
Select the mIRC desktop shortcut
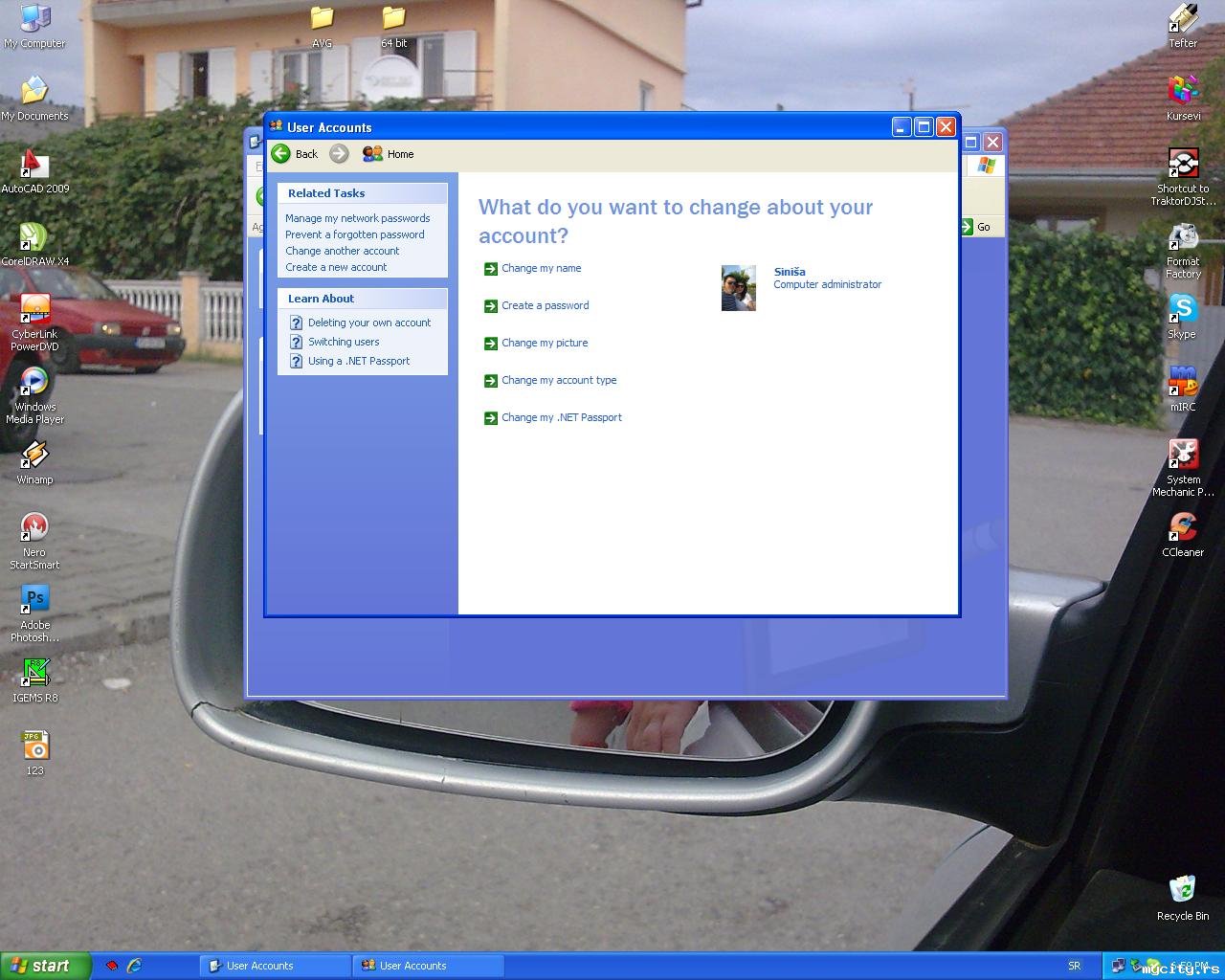(x=1183, y=390)
